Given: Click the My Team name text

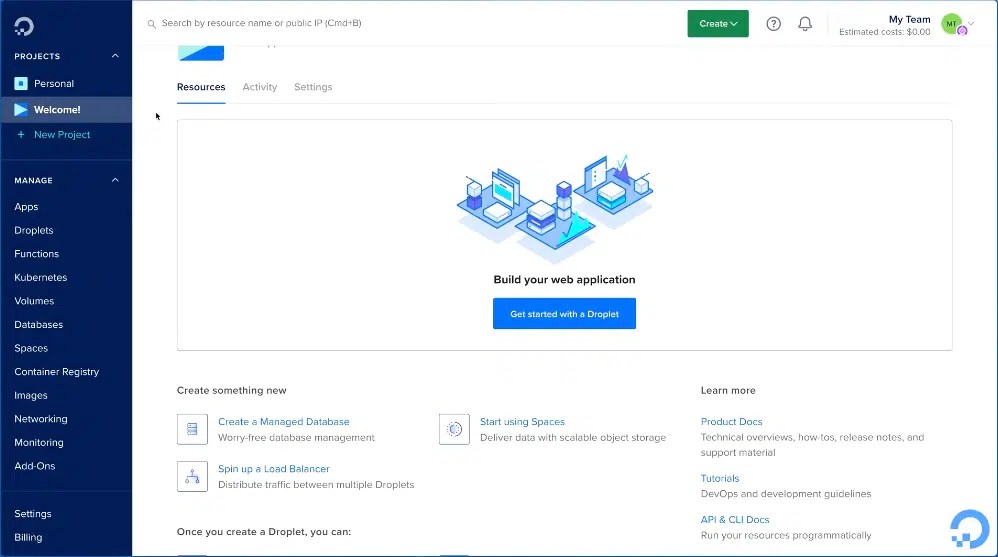Looking at the screenshot, I should (910, 19).
